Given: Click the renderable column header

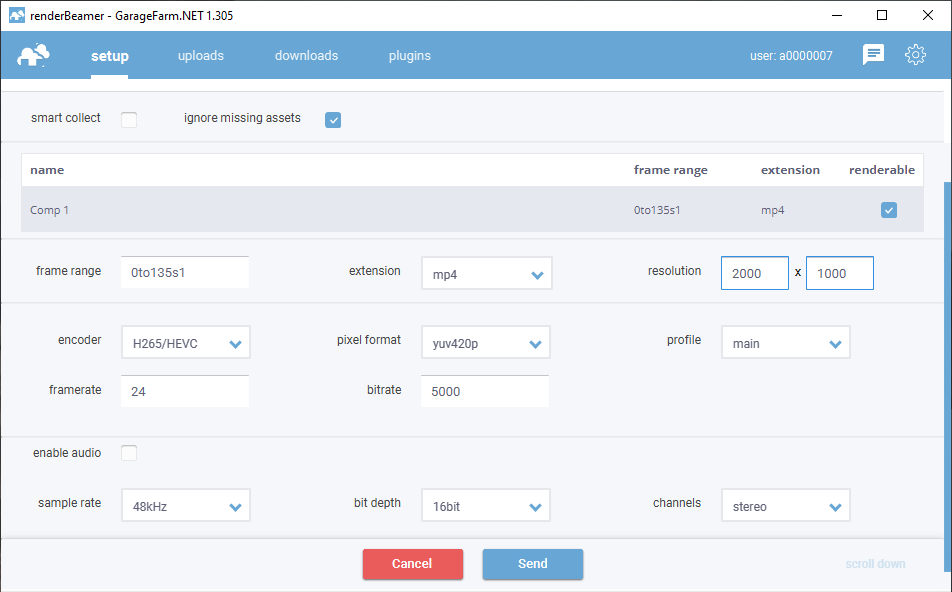Looking at the screenshot, I should point(882,170).
